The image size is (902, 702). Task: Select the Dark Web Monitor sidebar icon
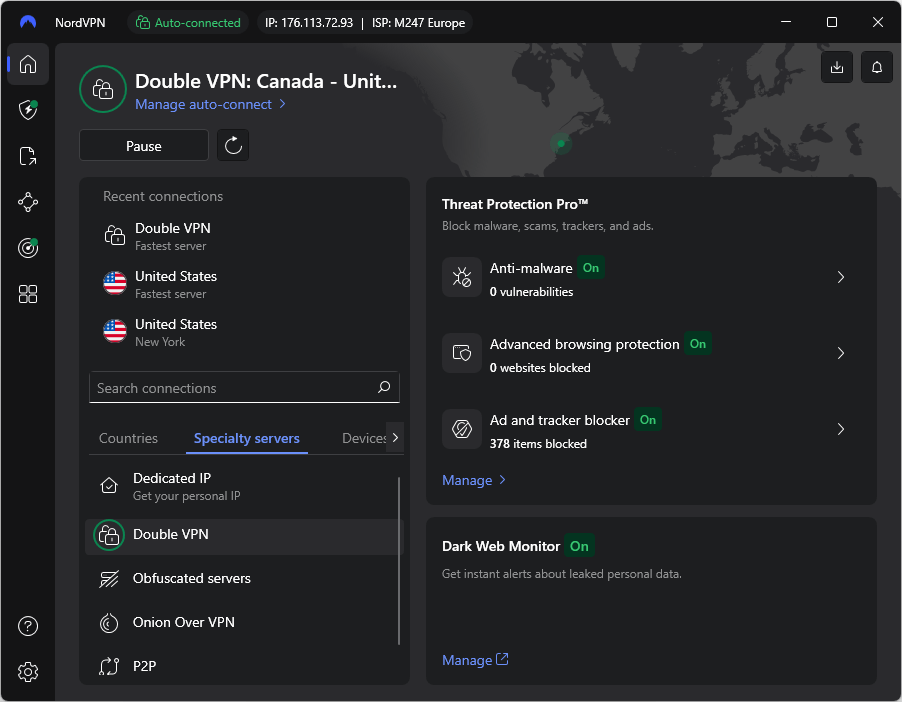pyautogui.click(x=27, y=247)
